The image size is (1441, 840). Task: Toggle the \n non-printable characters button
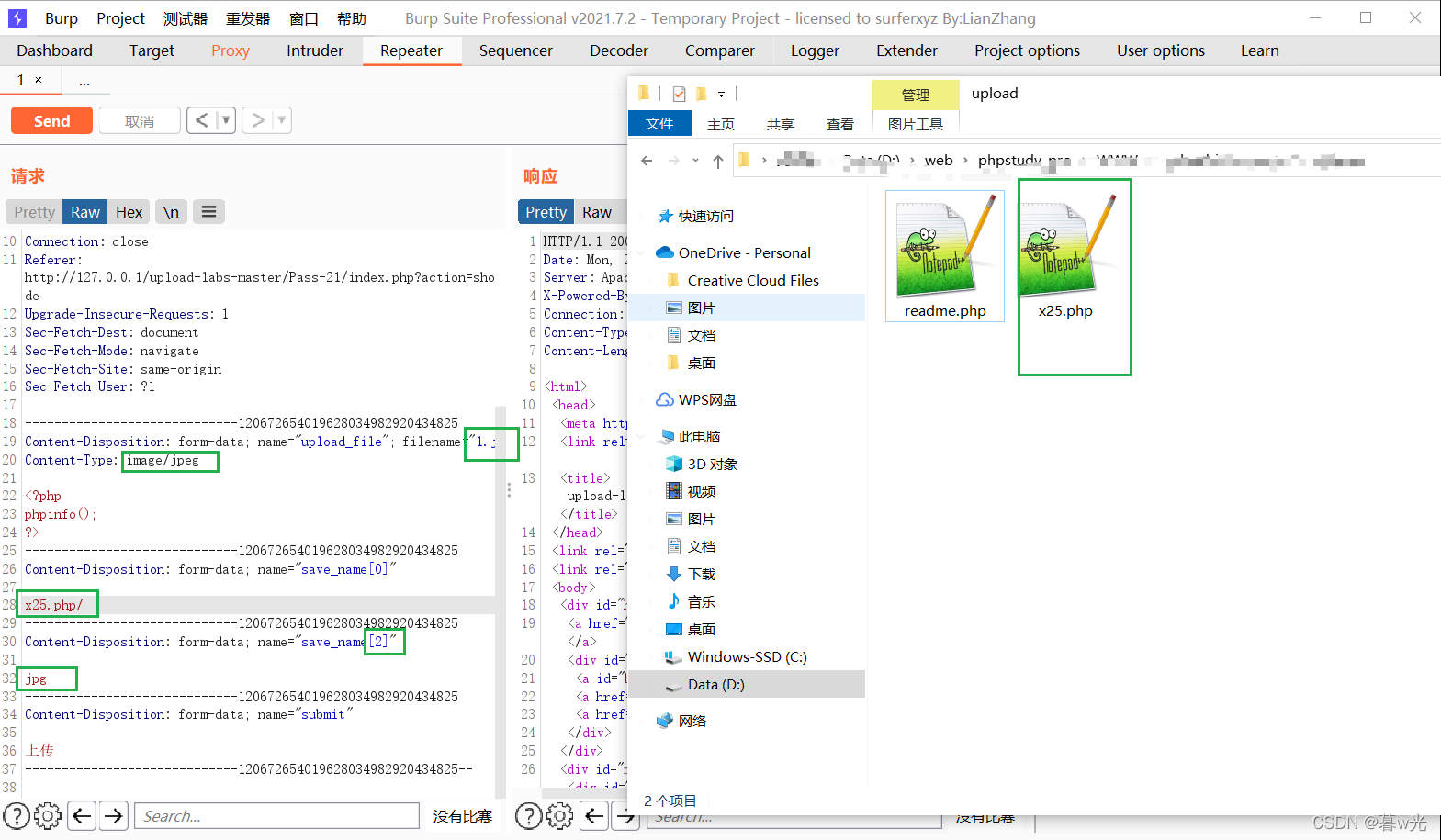171,212
